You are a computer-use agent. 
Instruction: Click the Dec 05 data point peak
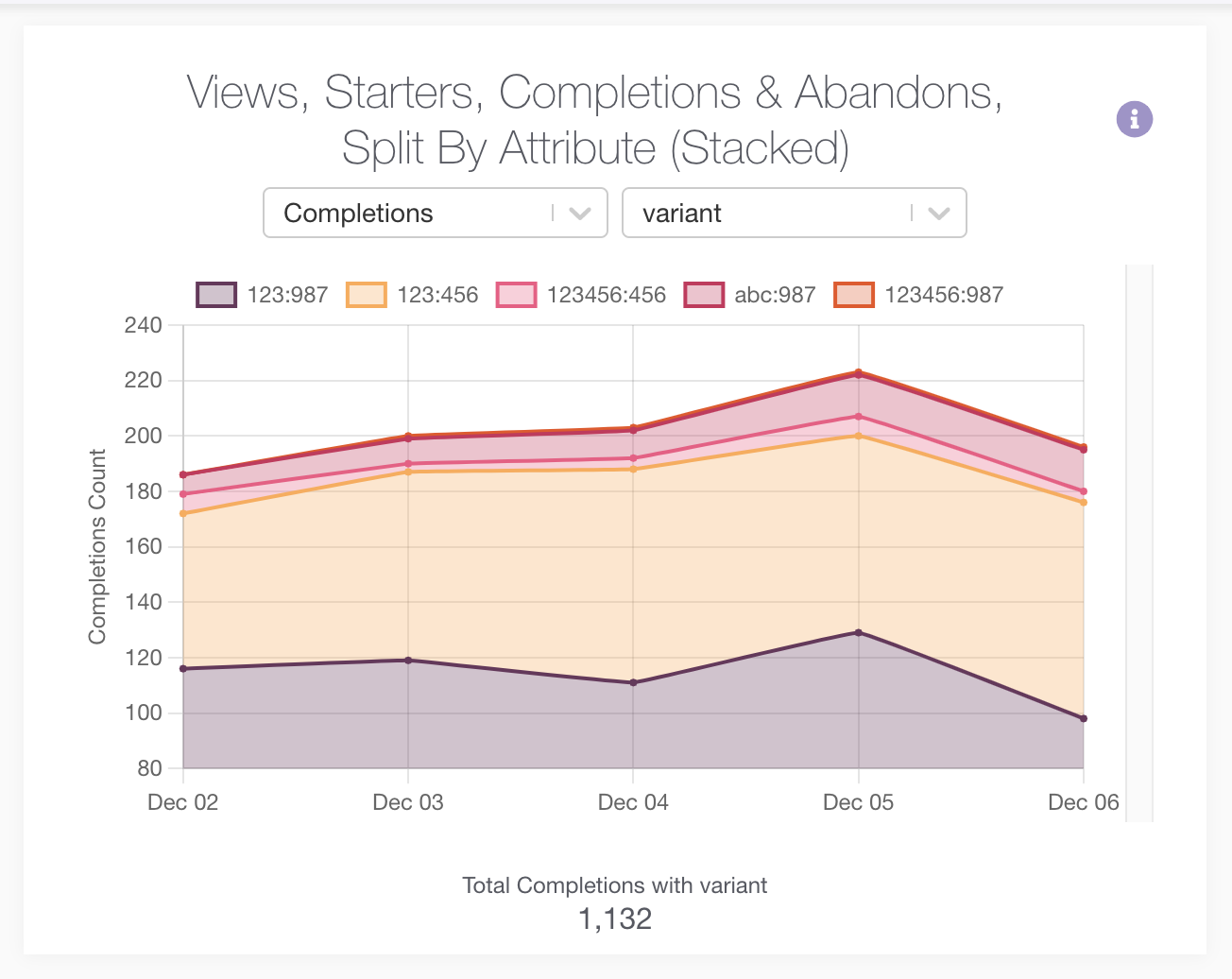858,372
